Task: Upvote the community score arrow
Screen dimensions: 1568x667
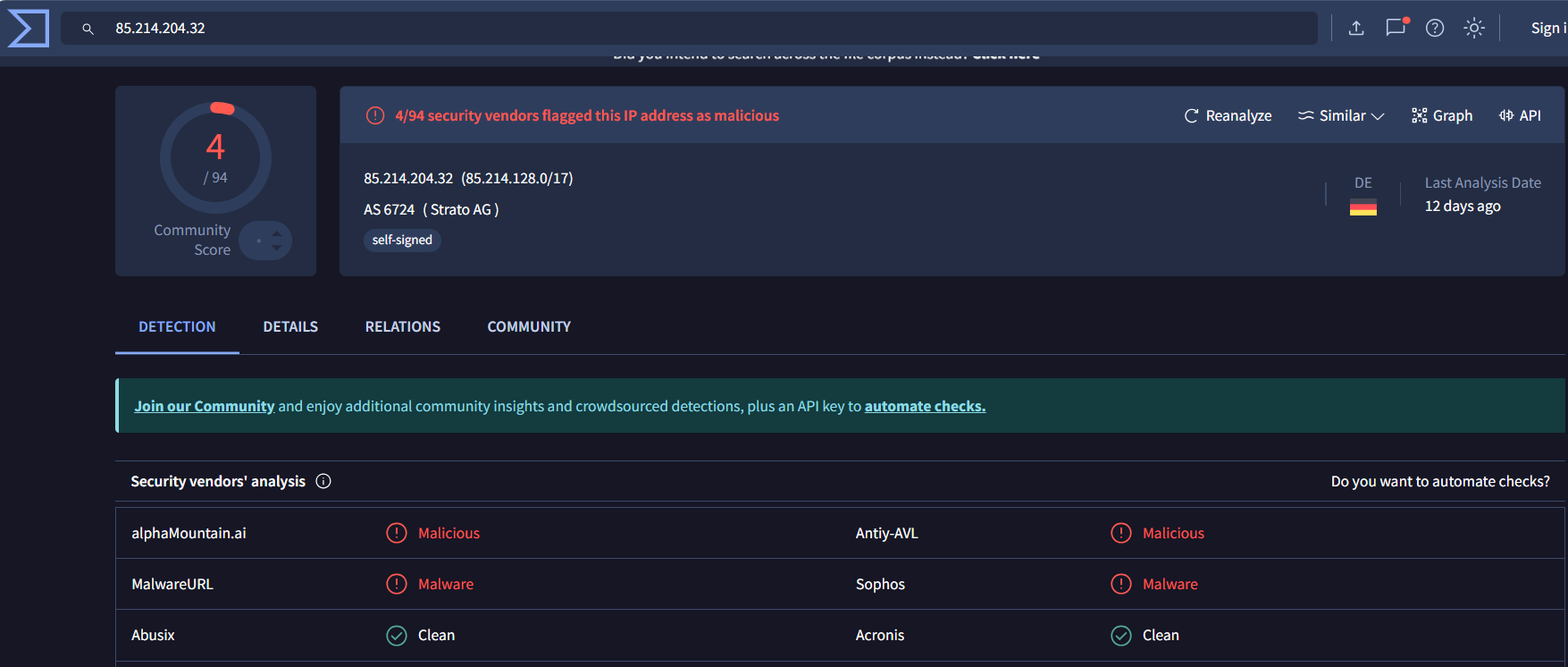Action: click(x=277, y=234)
